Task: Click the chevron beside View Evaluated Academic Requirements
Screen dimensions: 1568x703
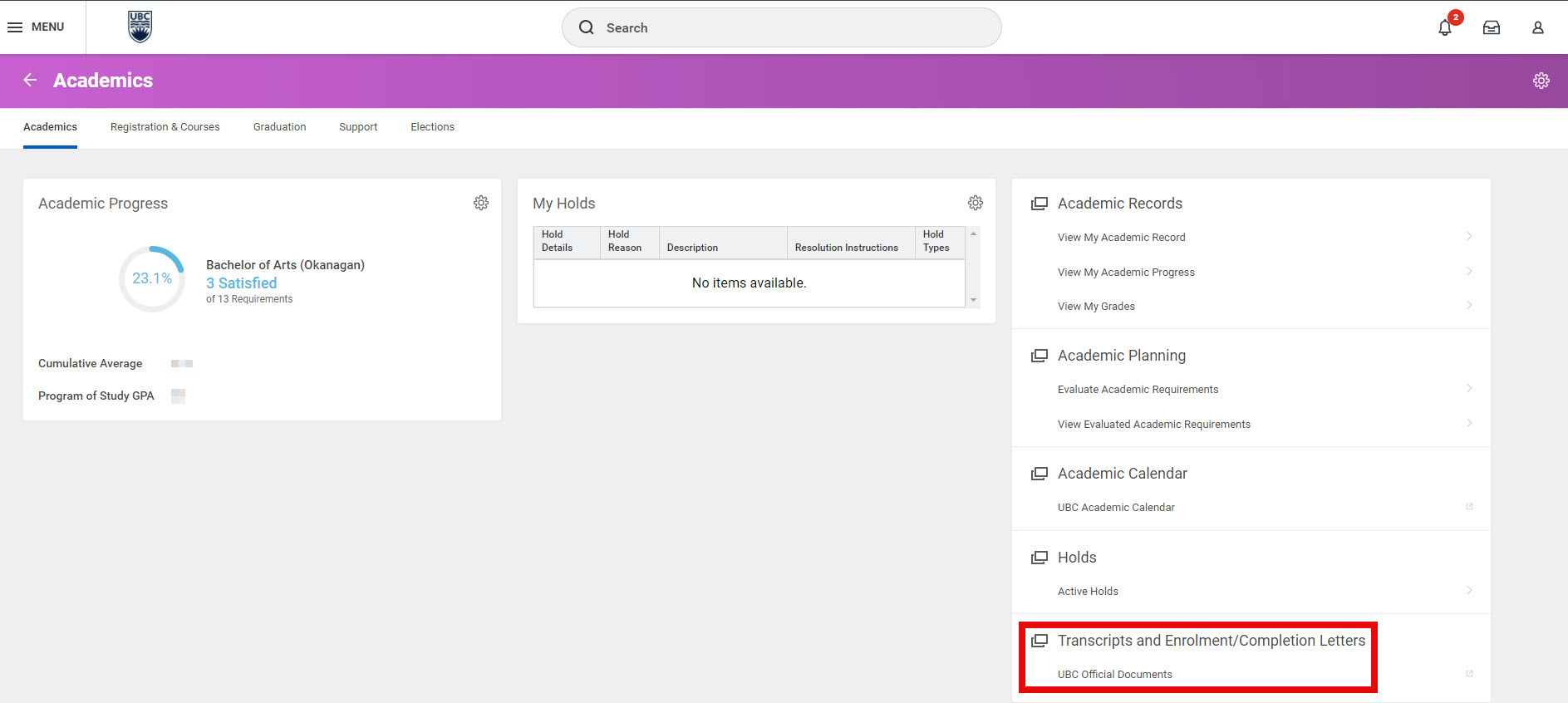Action: [x=1469, y=424]
